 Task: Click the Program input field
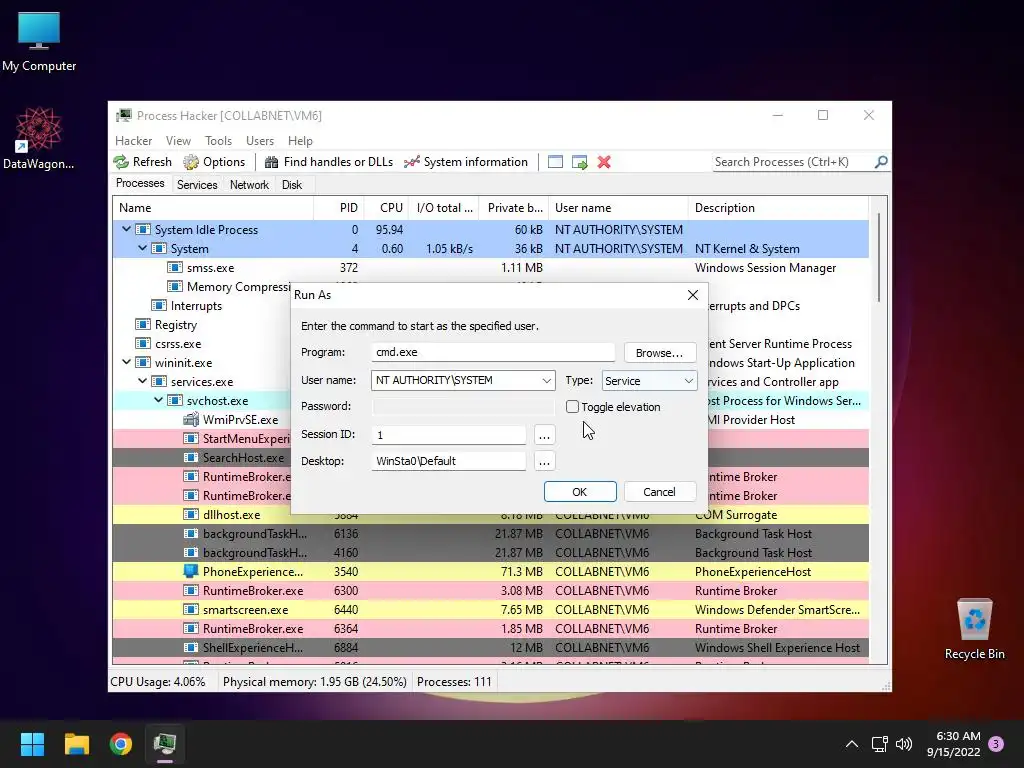pyautogui.click(x=493, y=352)
